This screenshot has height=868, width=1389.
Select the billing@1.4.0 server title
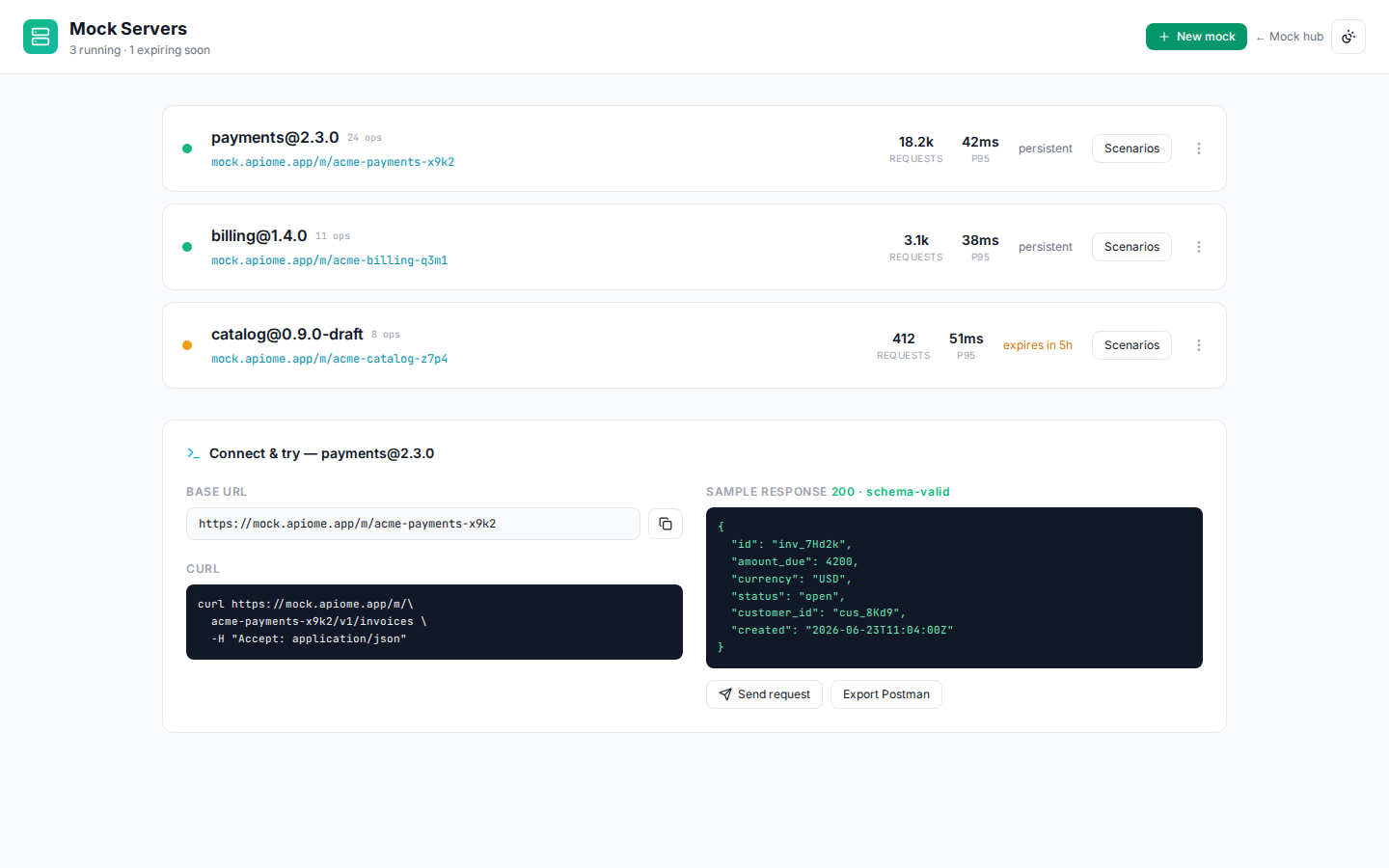tap(259, 236)
